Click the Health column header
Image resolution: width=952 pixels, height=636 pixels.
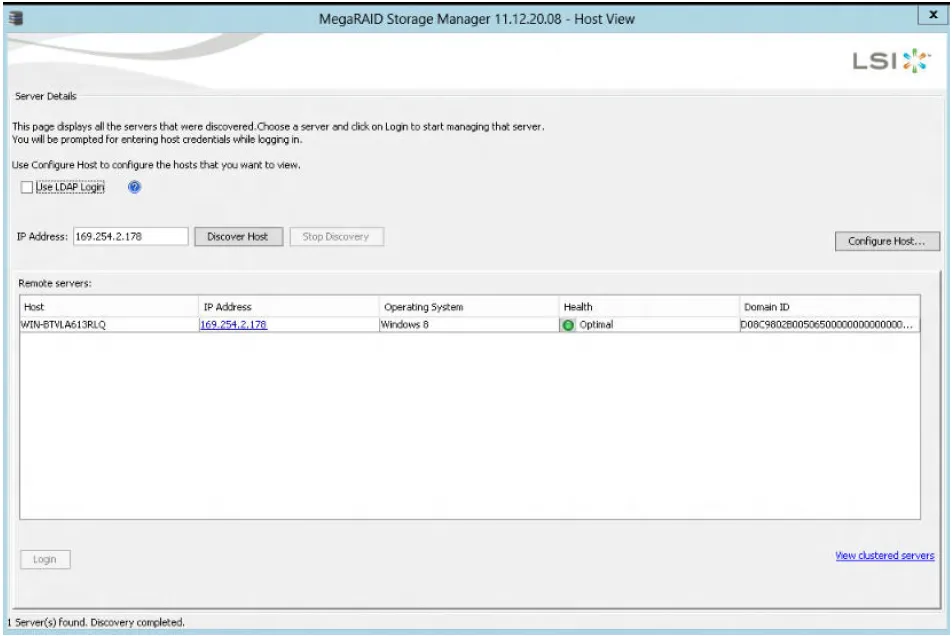[648, 307]
